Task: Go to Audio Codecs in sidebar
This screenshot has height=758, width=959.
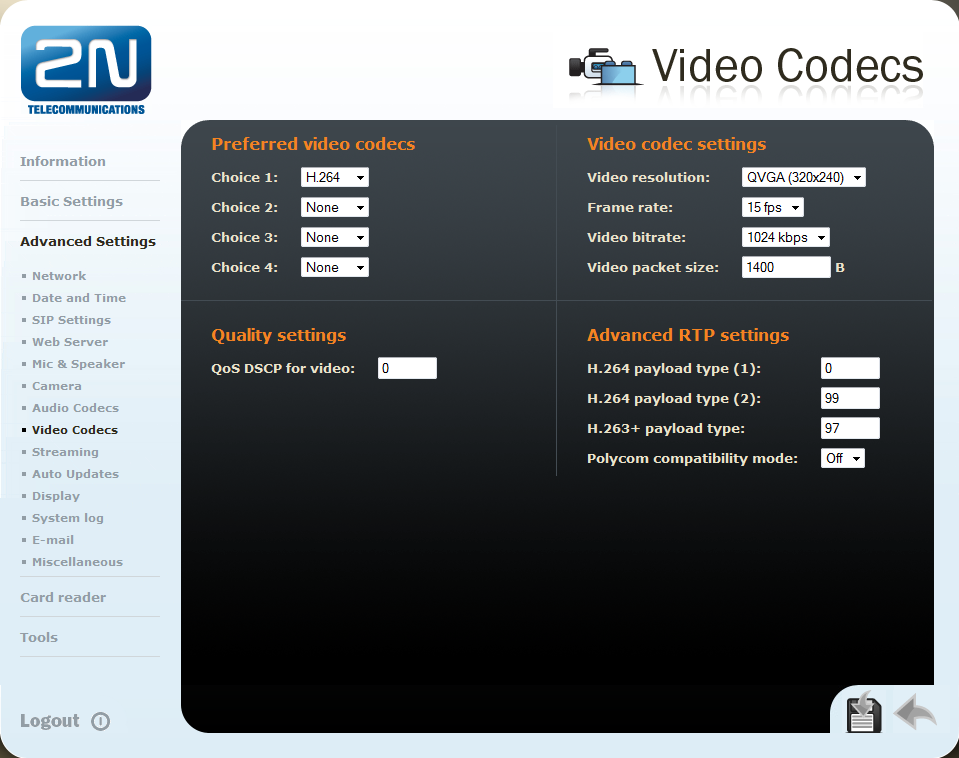Action: point(75,408)
